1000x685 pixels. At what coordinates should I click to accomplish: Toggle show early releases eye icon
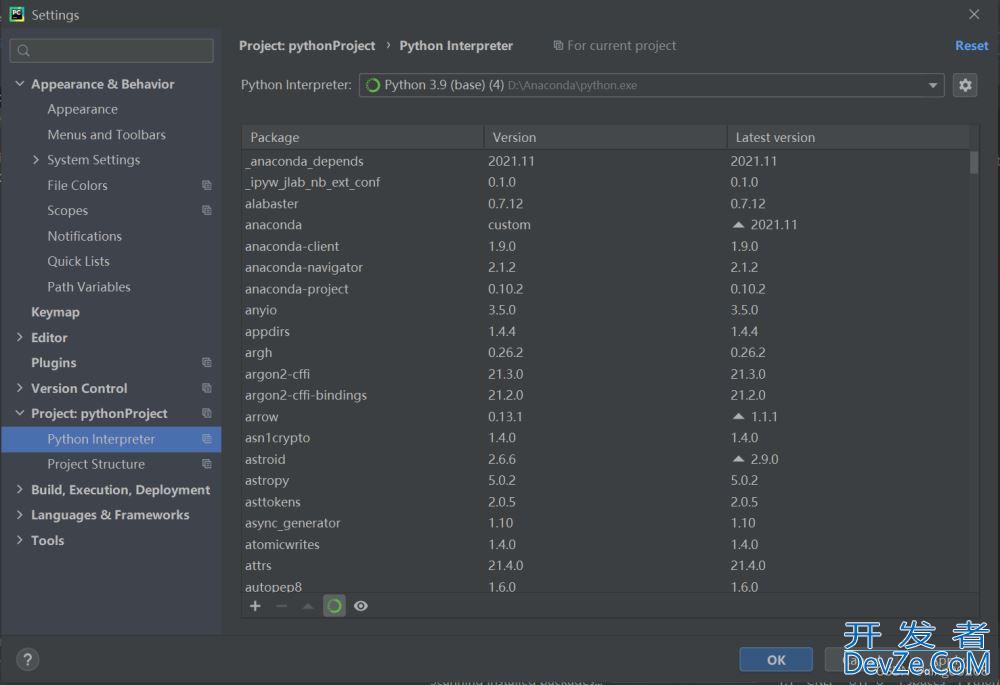click(361, 606)
